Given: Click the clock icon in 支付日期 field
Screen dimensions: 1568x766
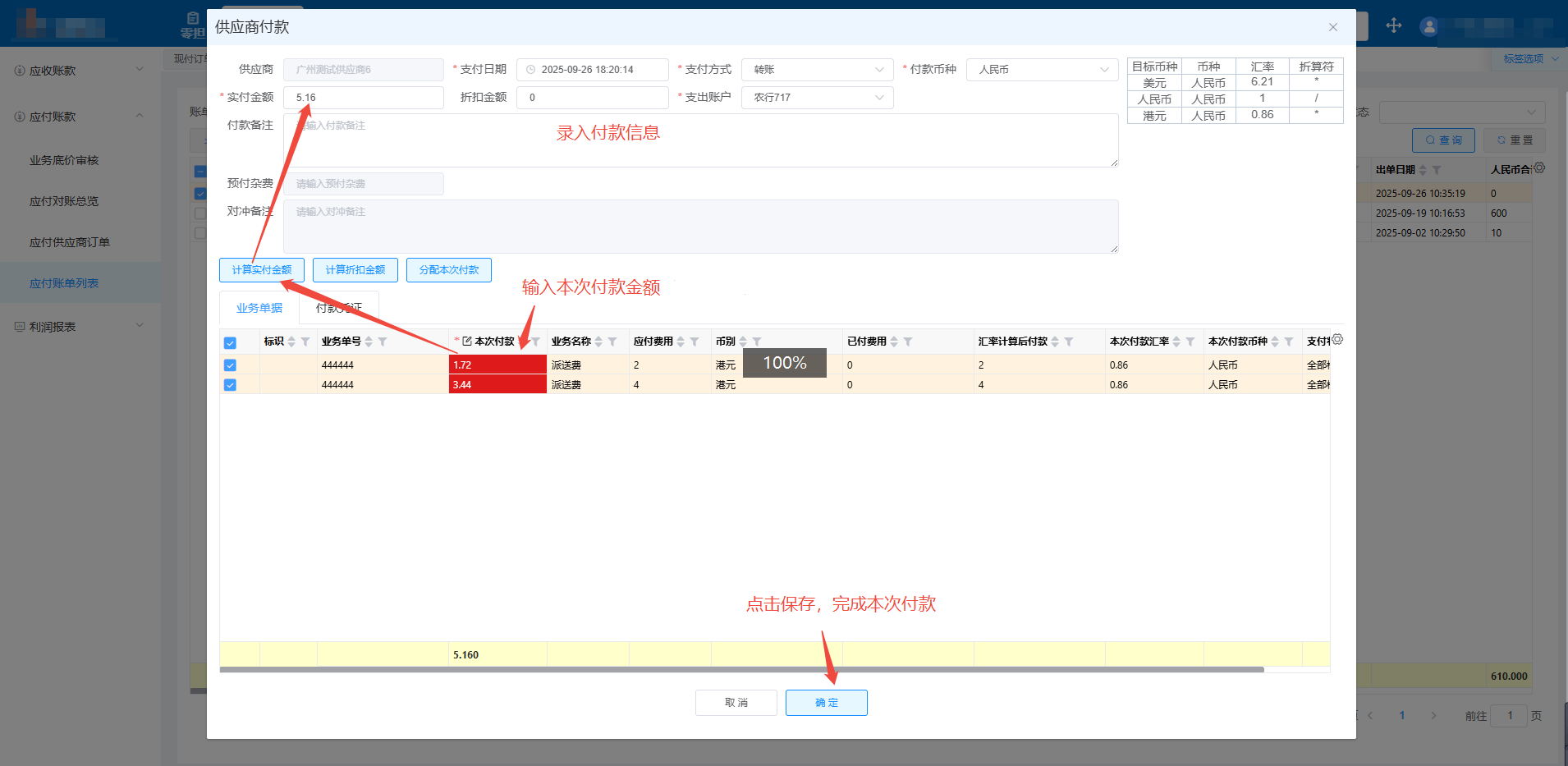Looking at the screenshot, I should [x=530, y=70].
